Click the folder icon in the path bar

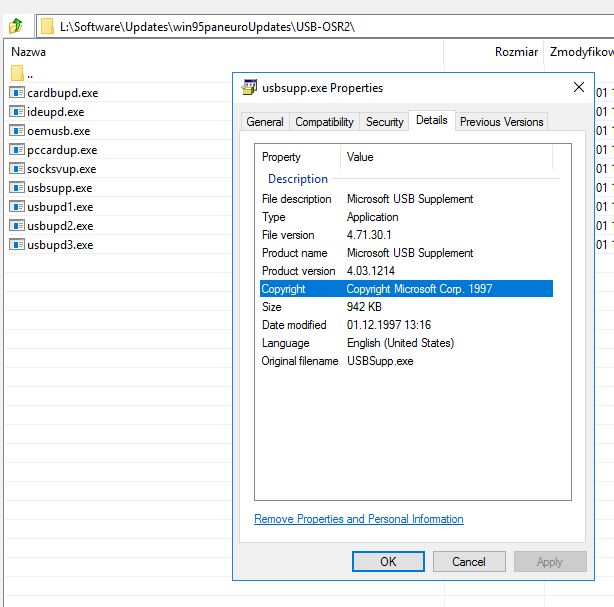47,26
